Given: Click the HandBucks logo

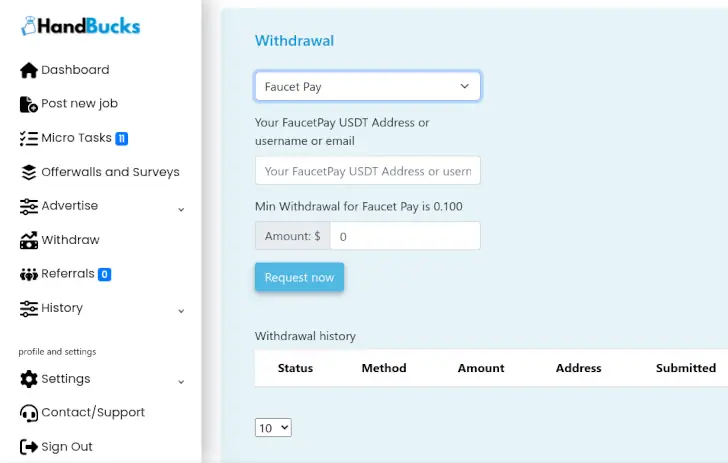Looking at the screenshot, I should [x=81, y=27].
